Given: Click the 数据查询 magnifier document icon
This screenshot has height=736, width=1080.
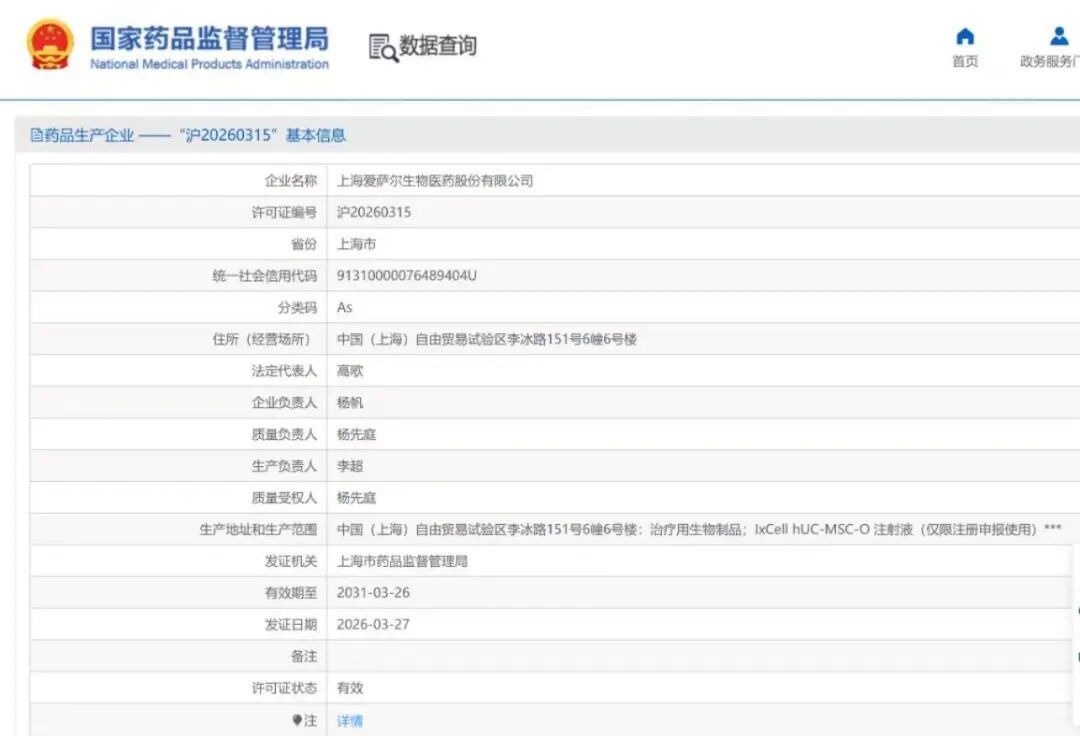Looking at the screenshot, I should 383,47.
